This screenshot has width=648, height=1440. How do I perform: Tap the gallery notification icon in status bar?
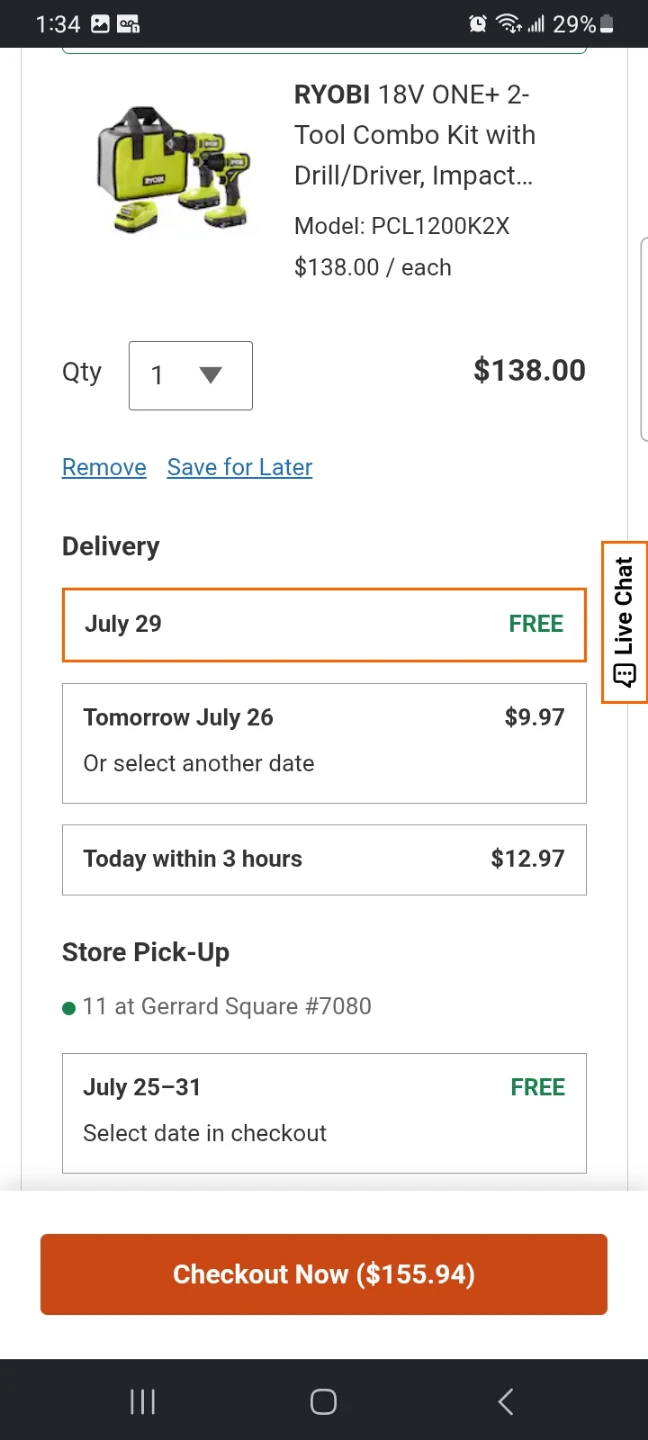pos(100,24)
